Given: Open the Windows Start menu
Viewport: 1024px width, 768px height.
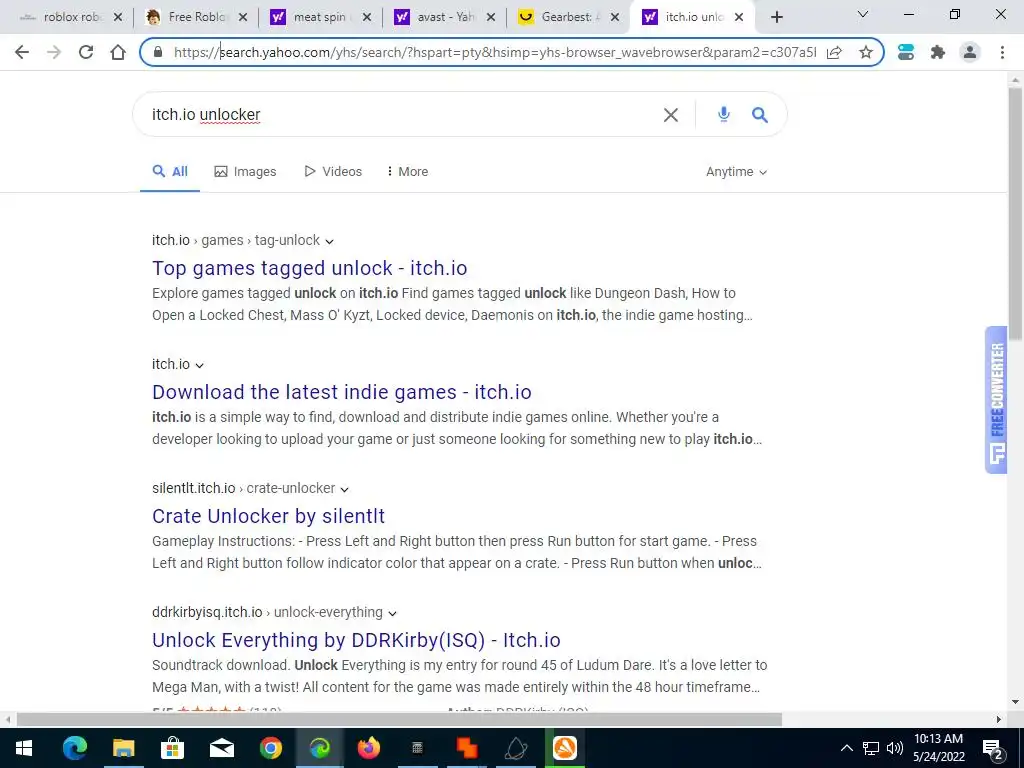Looking at the screenshot, I should [24, 748].
